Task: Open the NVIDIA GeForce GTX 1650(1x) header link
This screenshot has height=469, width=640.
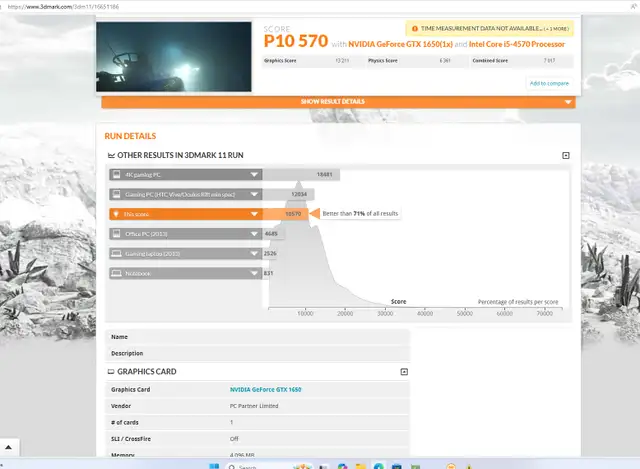Action: tap(400, 44)
